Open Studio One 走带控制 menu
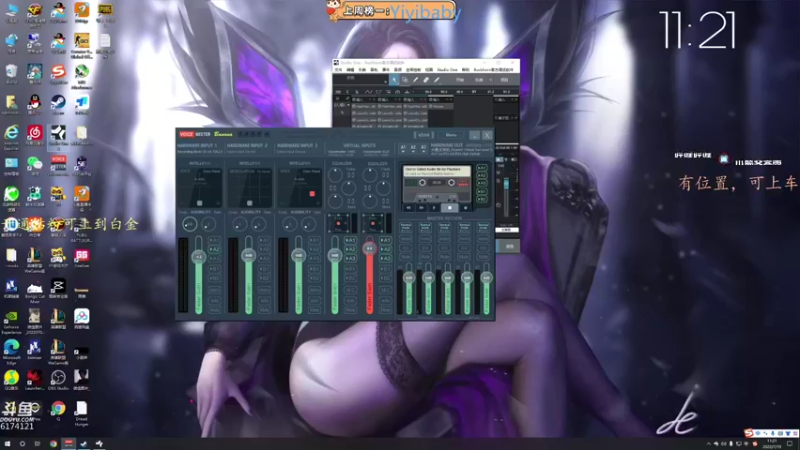The height and width of the screenshot is (450, 800). point(413,70)
